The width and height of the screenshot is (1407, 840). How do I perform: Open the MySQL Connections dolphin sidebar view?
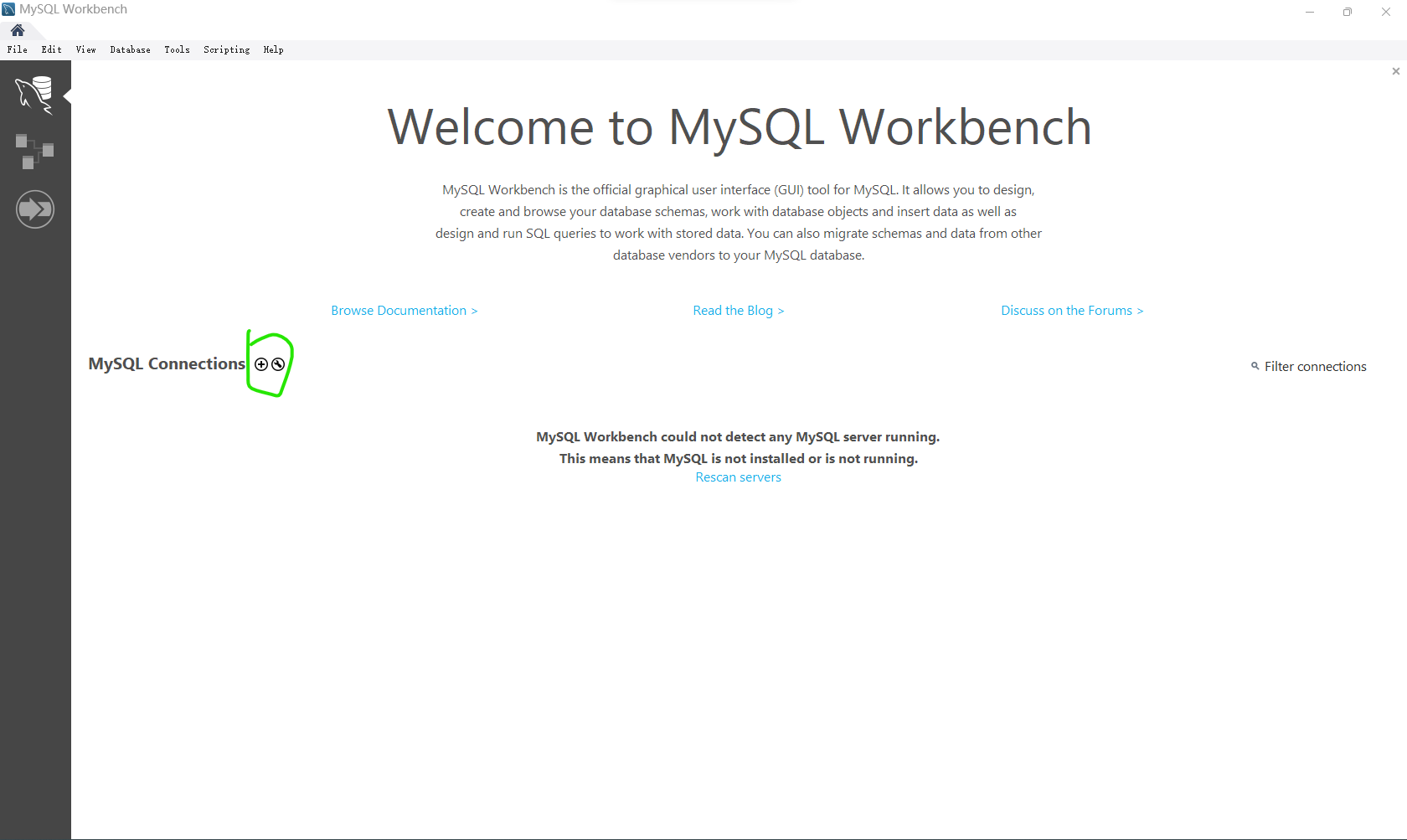(34, 94)
